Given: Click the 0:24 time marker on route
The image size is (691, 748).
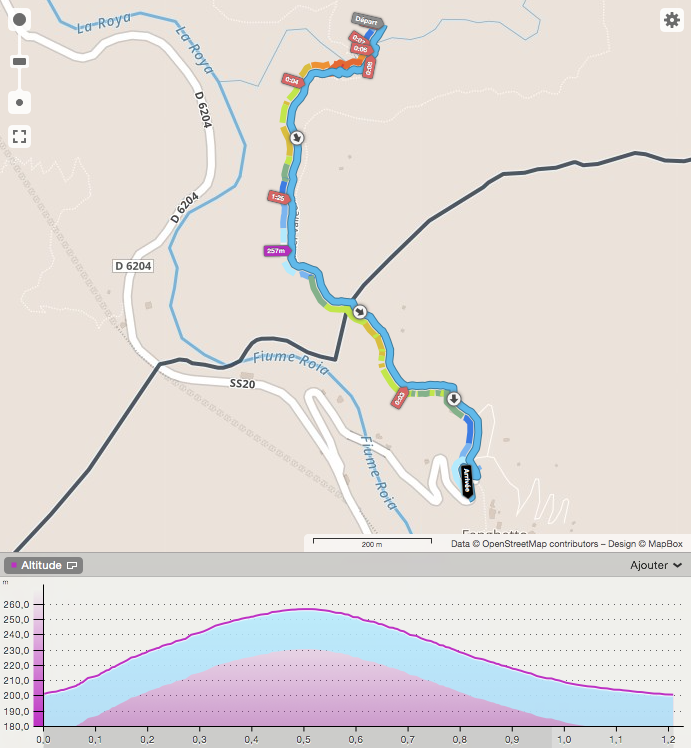Looking at the screenshot, I should coord(292,79).
